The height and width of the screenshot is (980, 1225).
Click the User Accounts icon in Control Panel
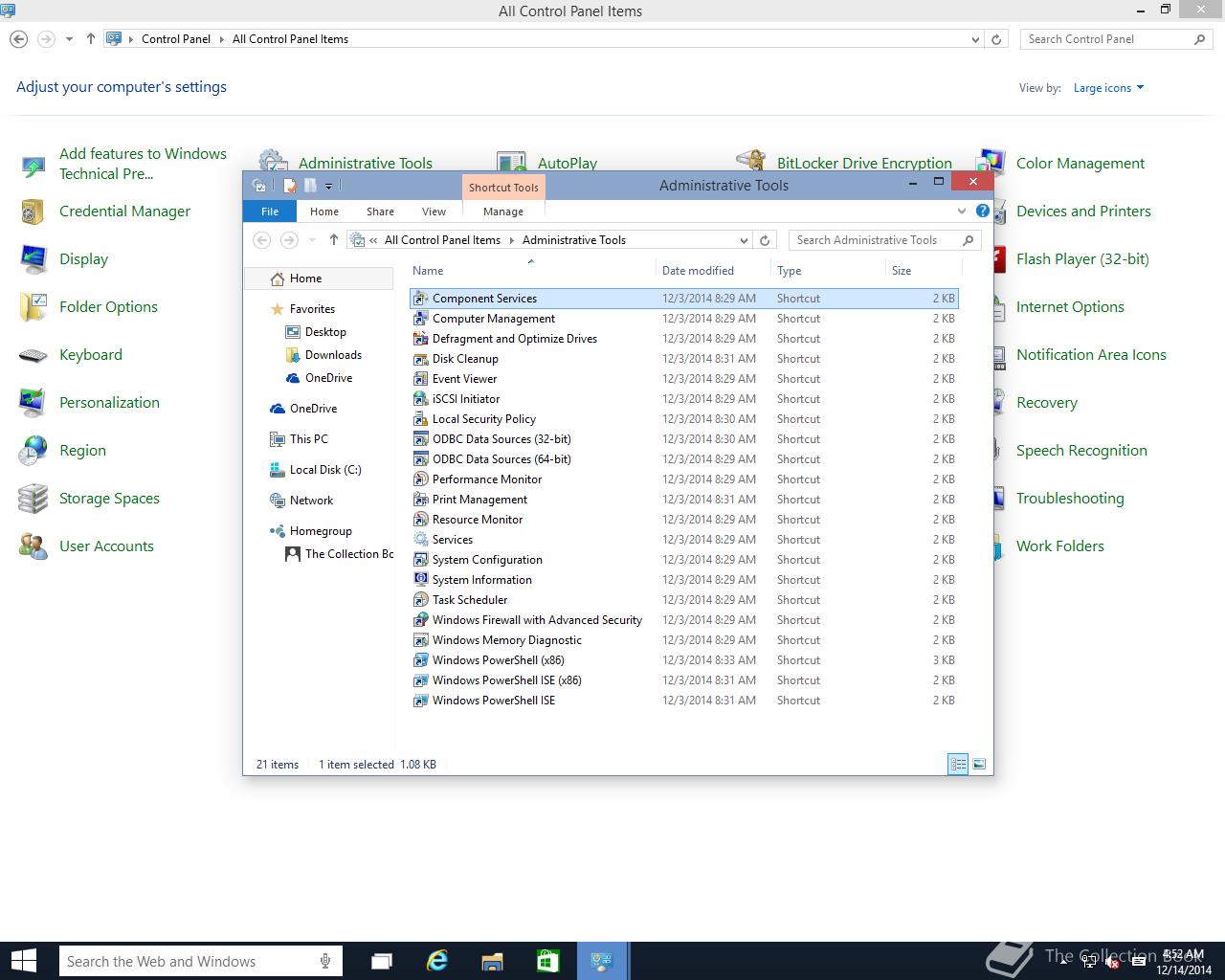click(33, 546)
